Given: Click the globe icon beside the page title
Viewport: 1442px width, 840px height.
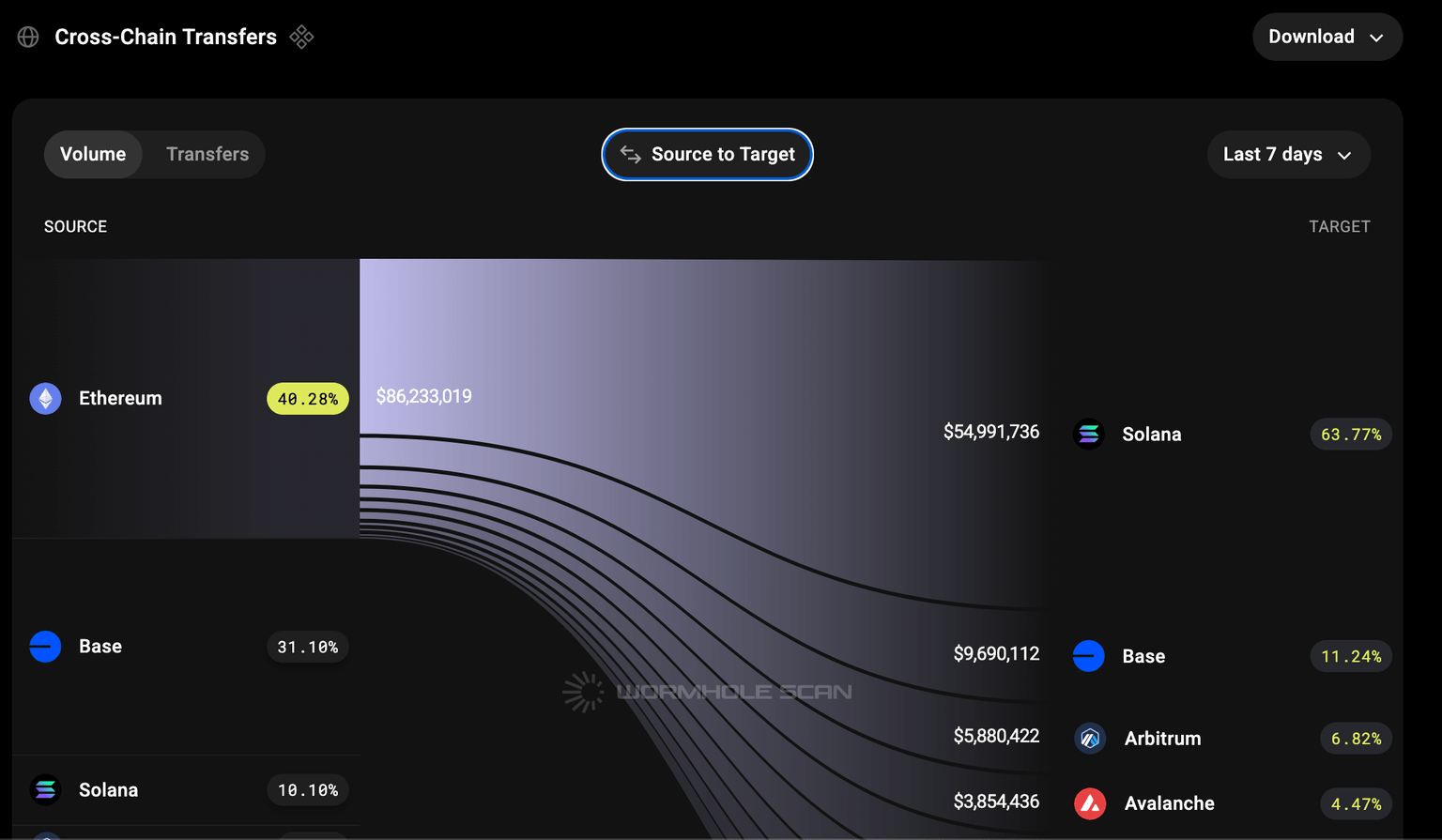Looking at the screenshot, I should tap(27, 37).
